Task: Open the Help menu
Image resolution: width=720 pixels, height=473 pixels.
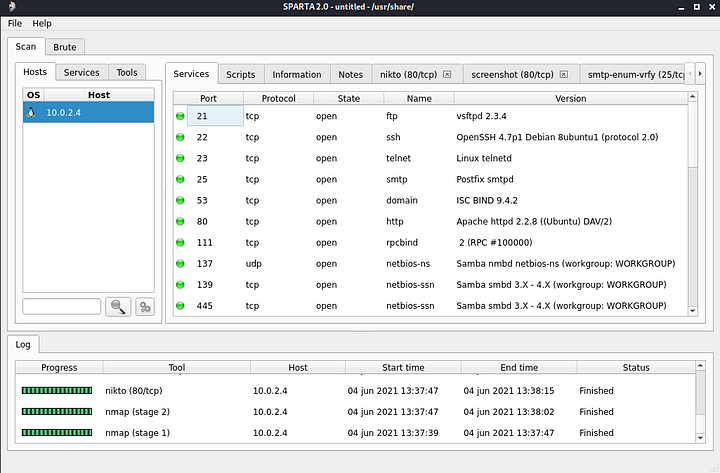Action: [42, 23]
